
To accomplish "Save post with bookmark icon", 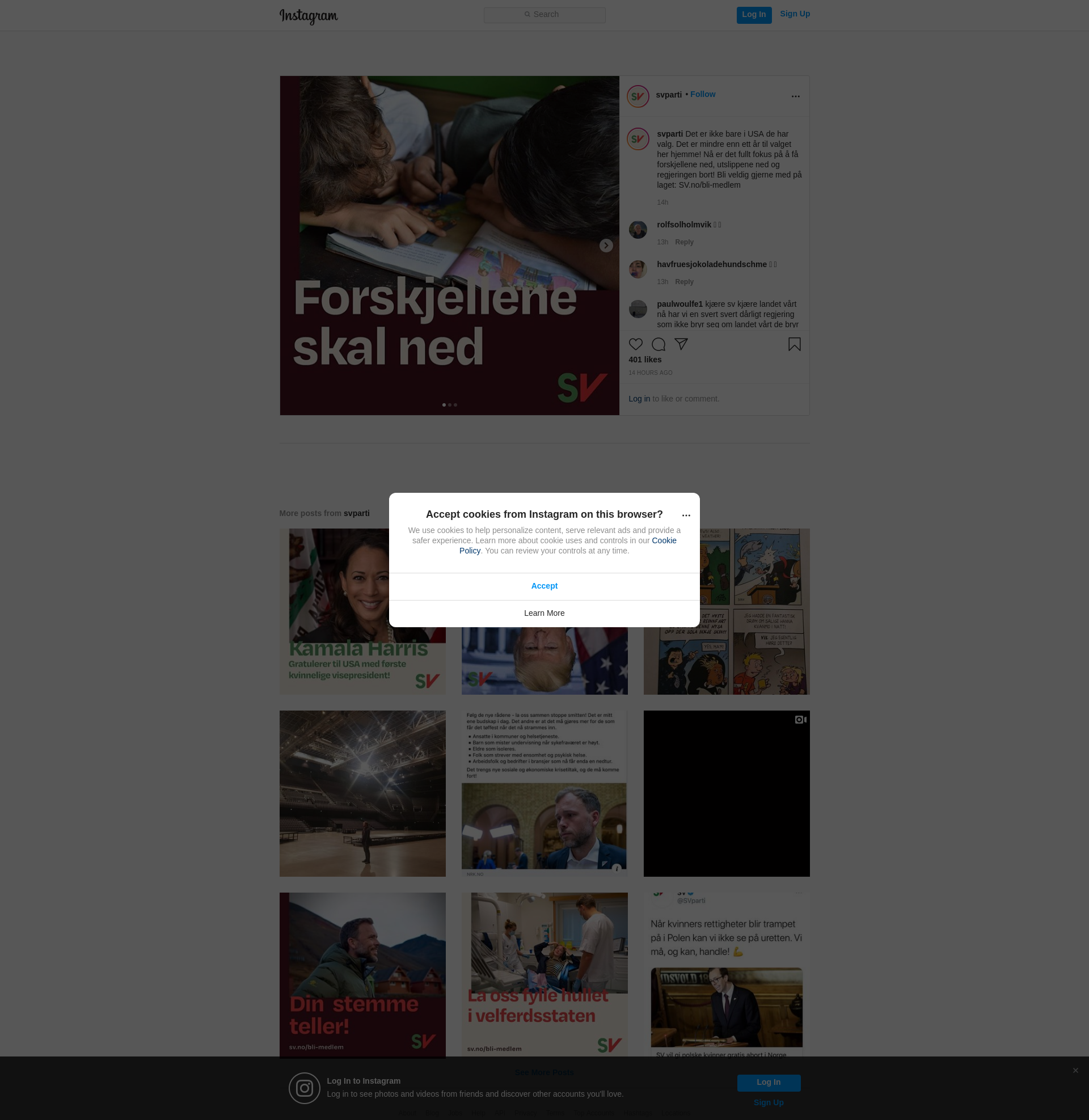I will pos(795,344).
